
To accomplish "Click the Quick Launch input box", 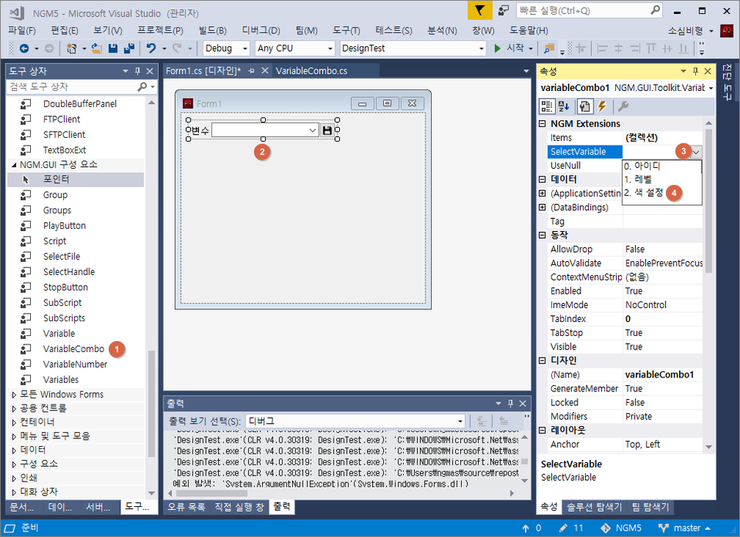I will point(583,10).
